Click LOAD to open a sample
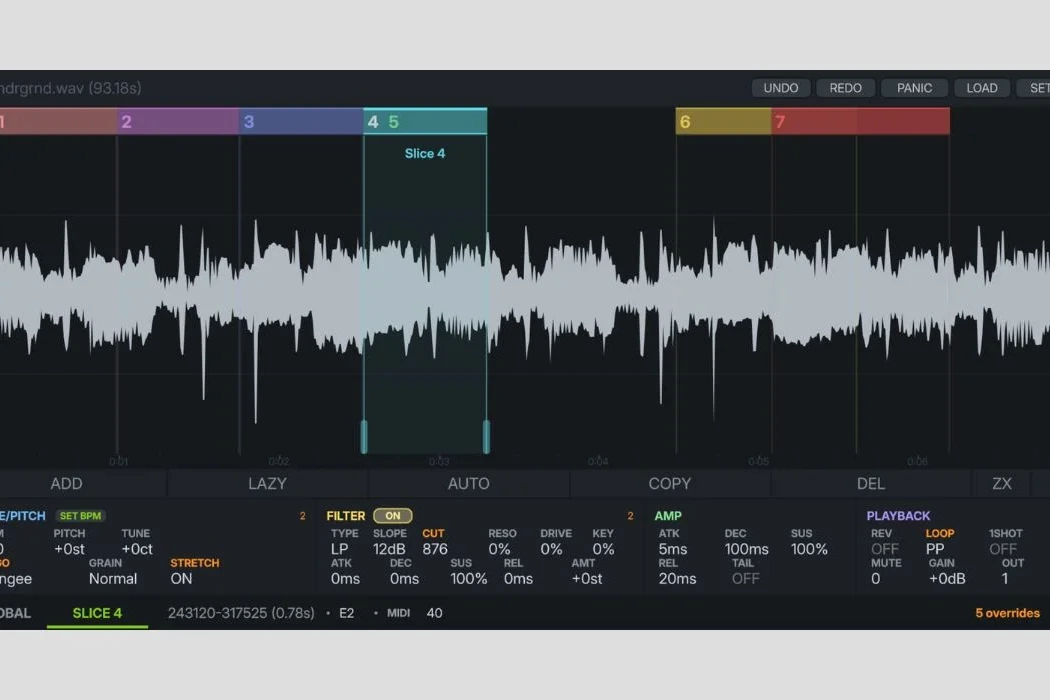Image resolution: width=1050 pixels, height=700 pixels. pos(981,88)
